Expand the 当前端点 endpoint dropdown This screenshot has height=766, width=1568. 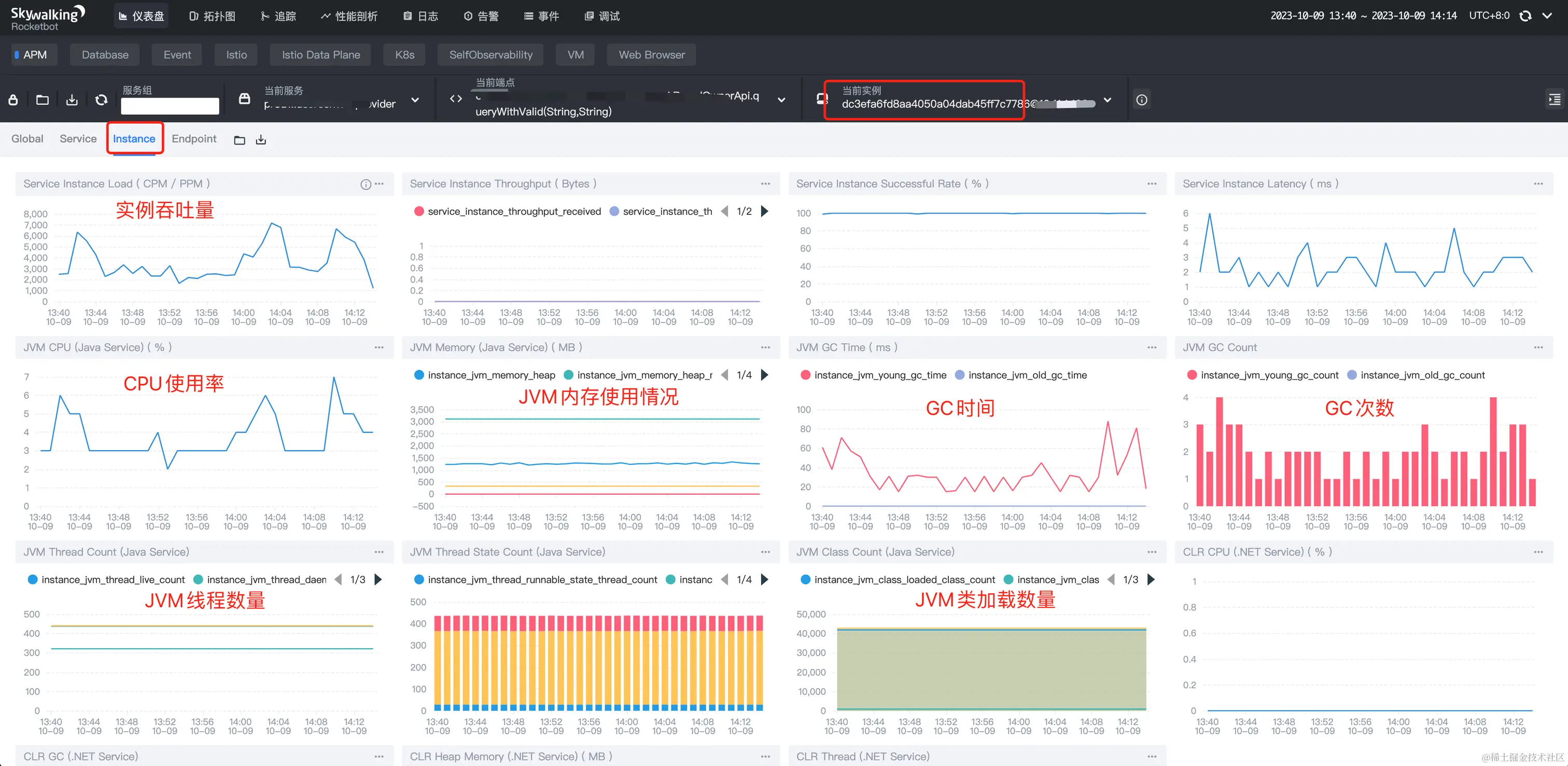tap(781, 100)
